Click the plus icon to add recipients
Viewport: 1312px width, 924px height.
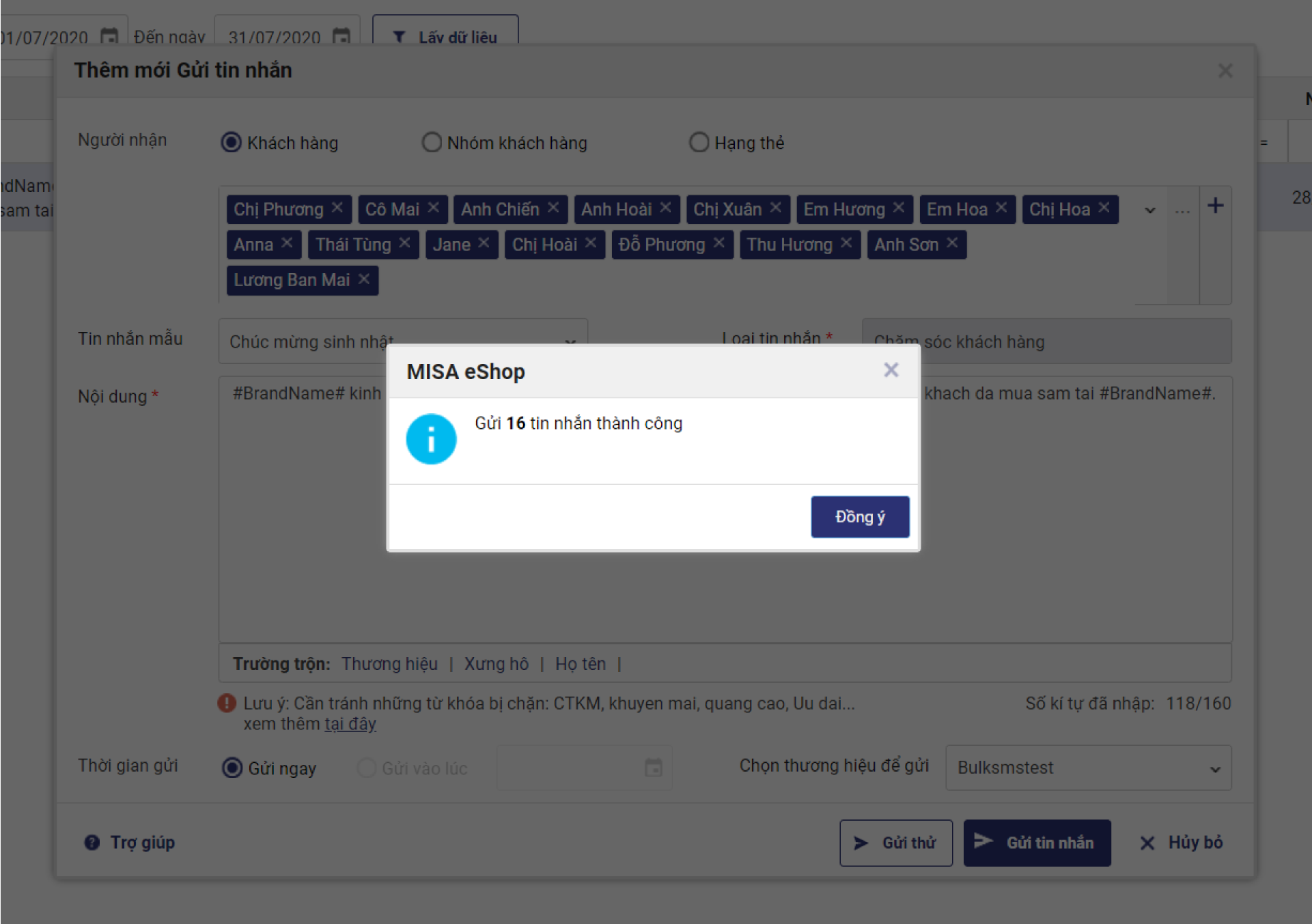[1215, 206]
